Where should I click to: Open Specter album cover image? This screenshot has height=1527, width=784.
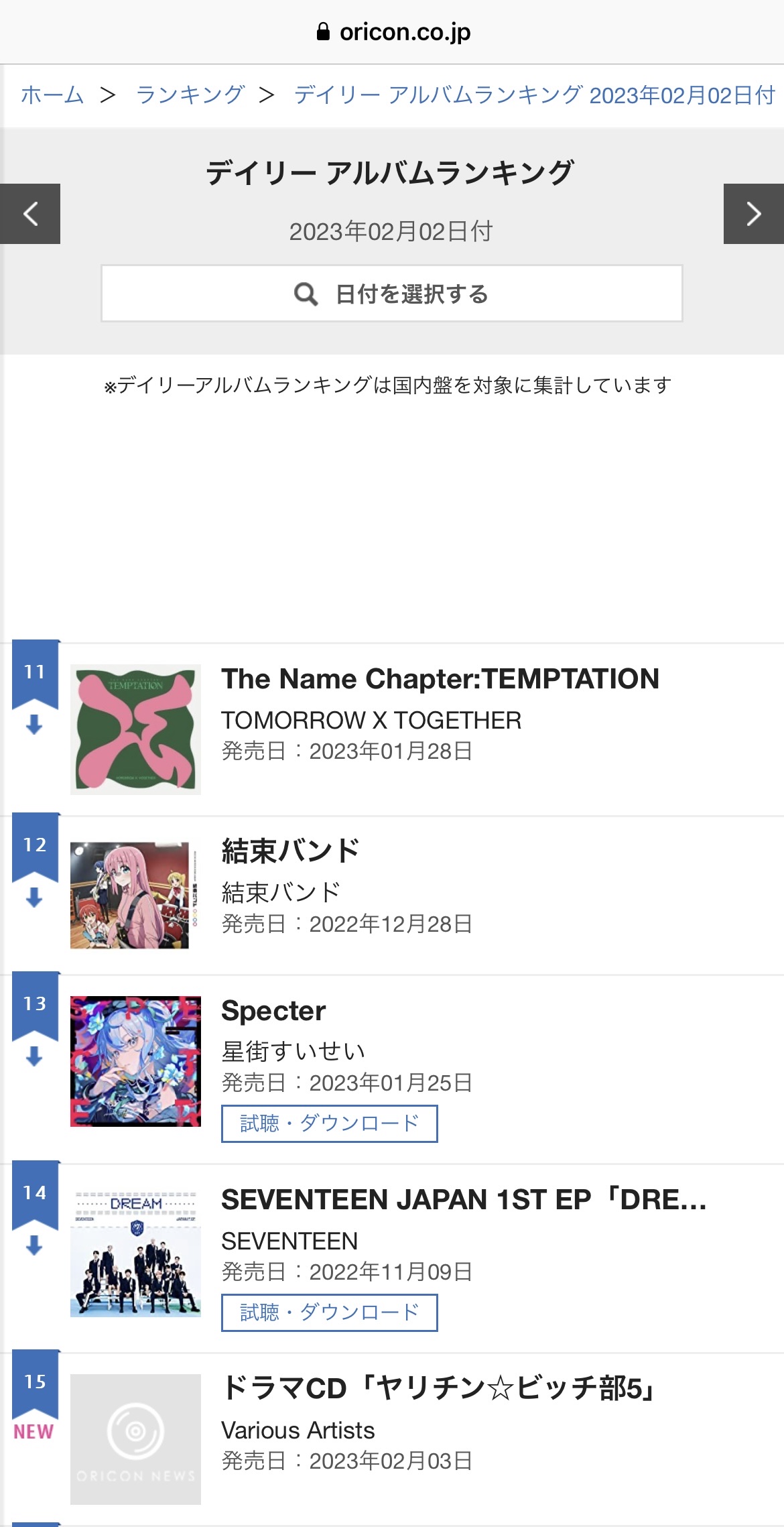135,1061
